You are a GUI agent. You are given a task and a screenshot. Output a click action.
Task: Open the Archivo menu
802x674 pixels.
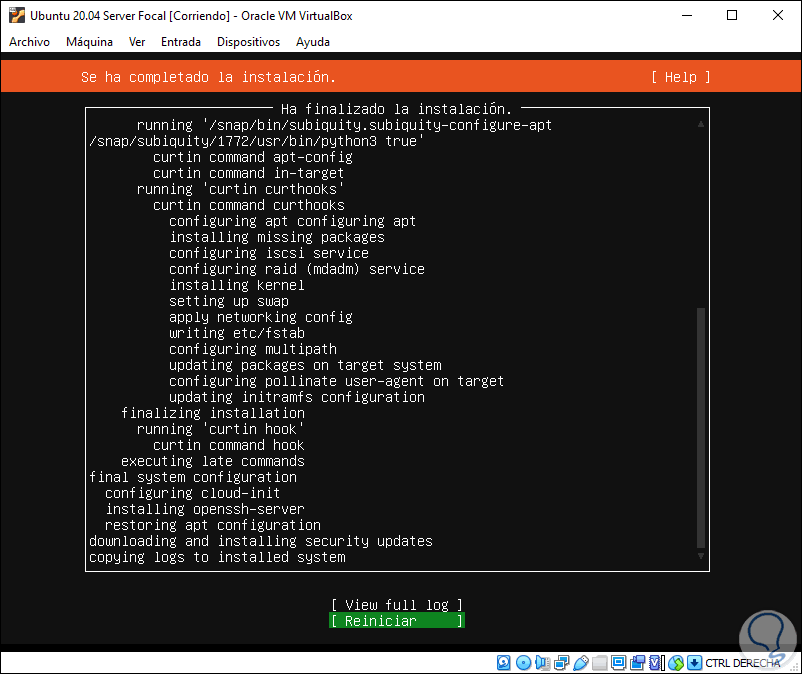pos(29,42)
